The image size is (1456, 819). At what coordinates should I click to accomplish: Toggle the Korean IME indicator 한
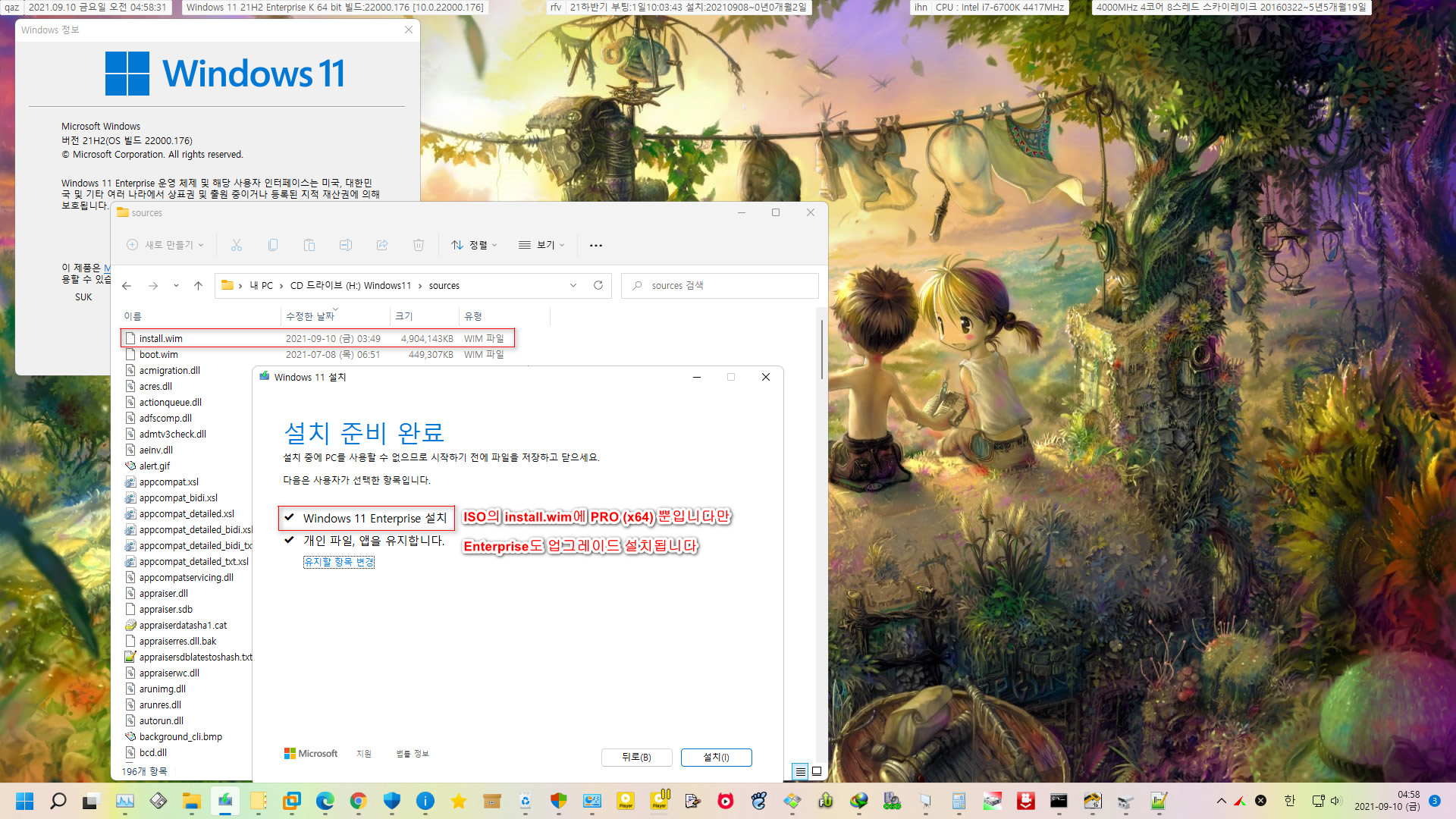pos(1290,801)
